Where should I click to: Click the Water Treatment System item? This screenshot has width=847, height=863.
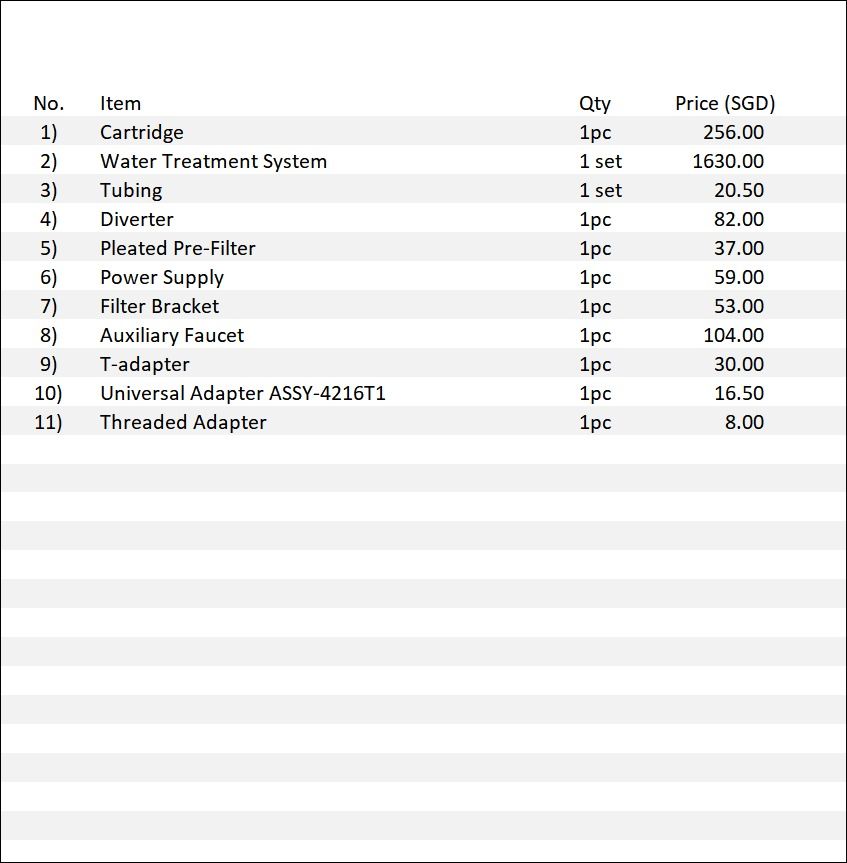click(214, 161)
